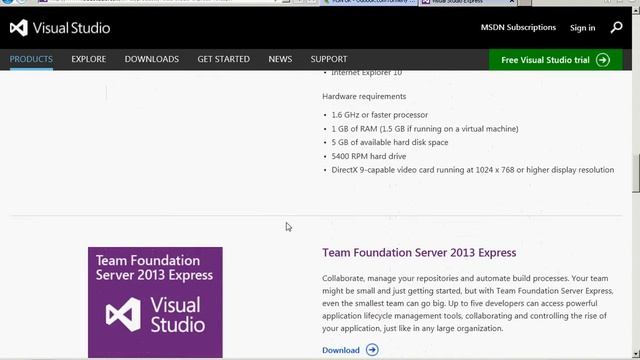The width and height of the screenshot is (640, 360).
Task: Close the Visual Studio Express browser tab
Action: 511,2
